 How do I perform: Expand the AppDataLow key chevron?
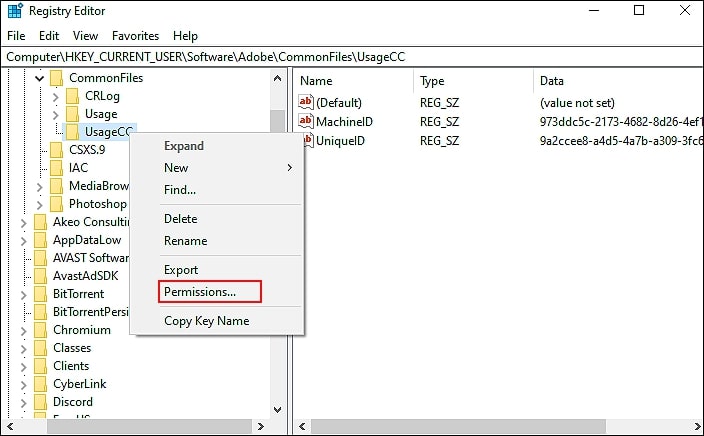[23, 241]
